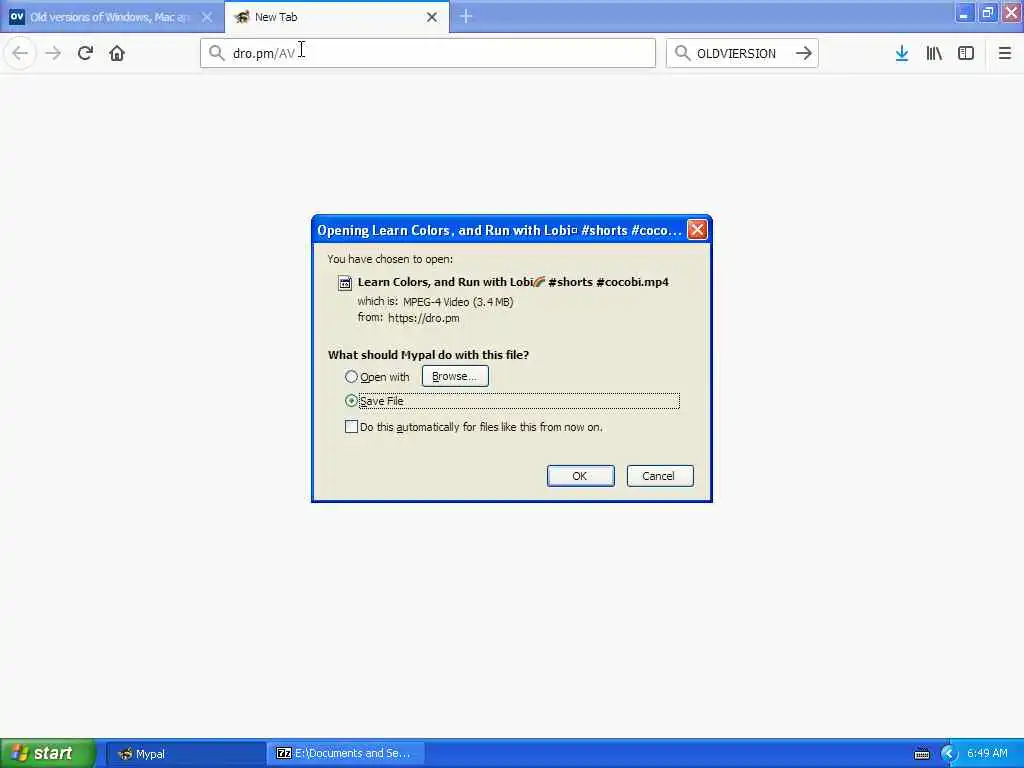Open a new tab with plus
This screenshot has width=1024, height=768.
(x=466, y=16)
